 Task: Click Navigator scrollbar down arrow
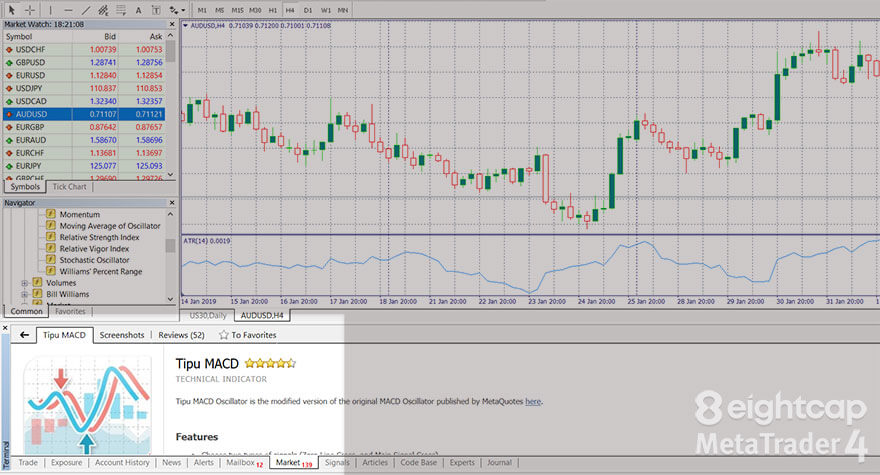click(170, 299)
